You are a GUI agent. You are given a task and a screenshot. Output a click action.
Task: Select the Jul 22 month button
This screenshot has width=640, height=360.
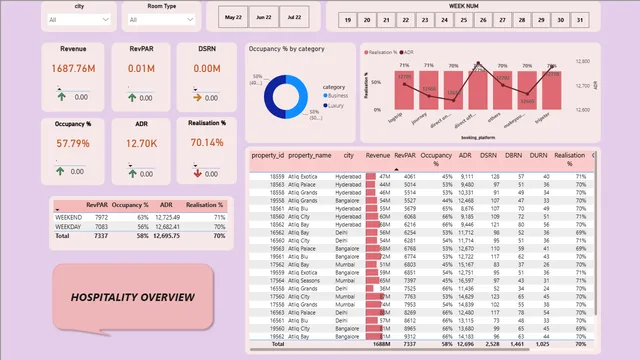click(294, 17)
